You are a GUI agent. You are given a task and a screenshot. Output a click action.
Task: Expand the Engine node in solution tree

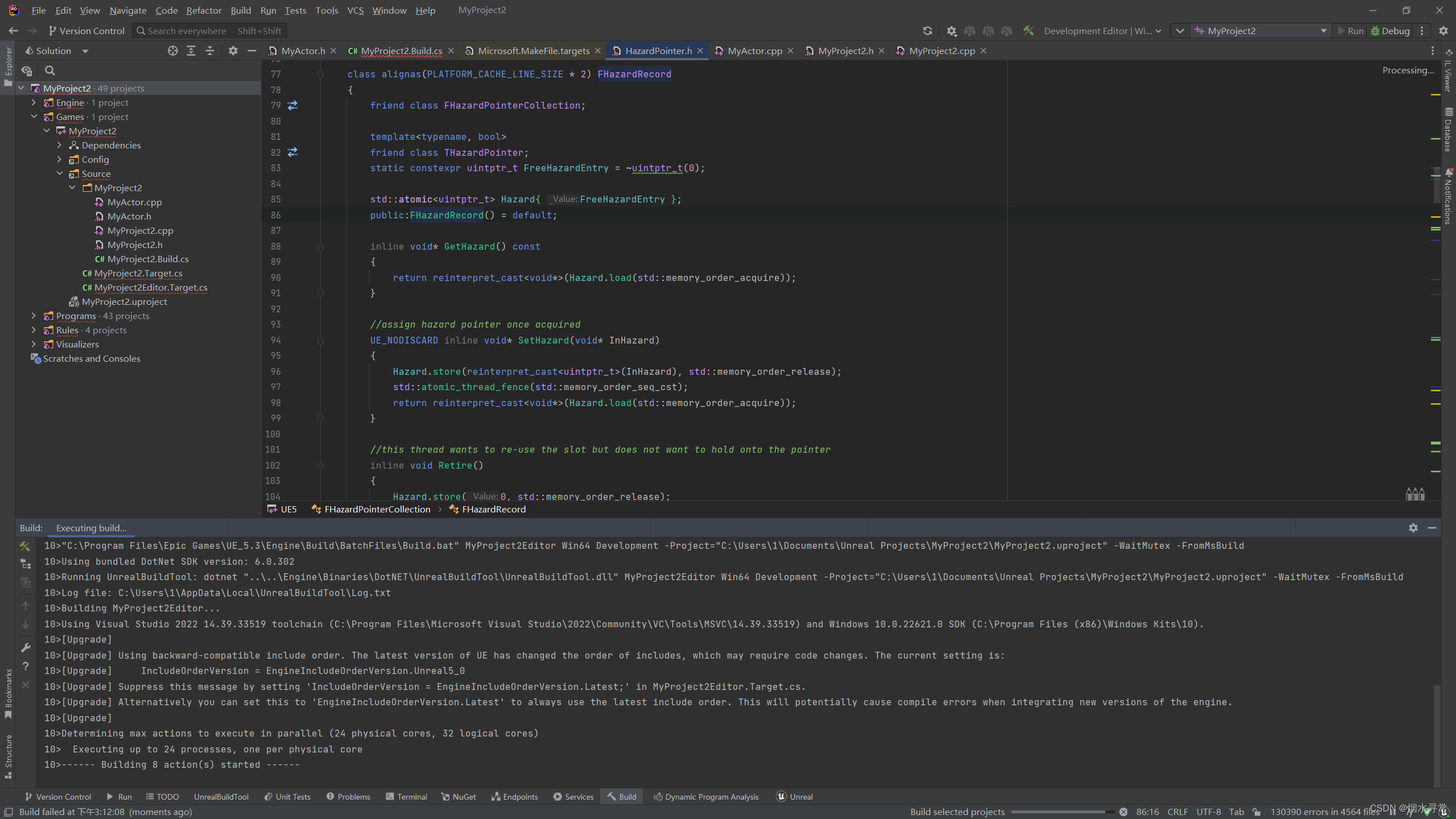[x=34, y=102]
